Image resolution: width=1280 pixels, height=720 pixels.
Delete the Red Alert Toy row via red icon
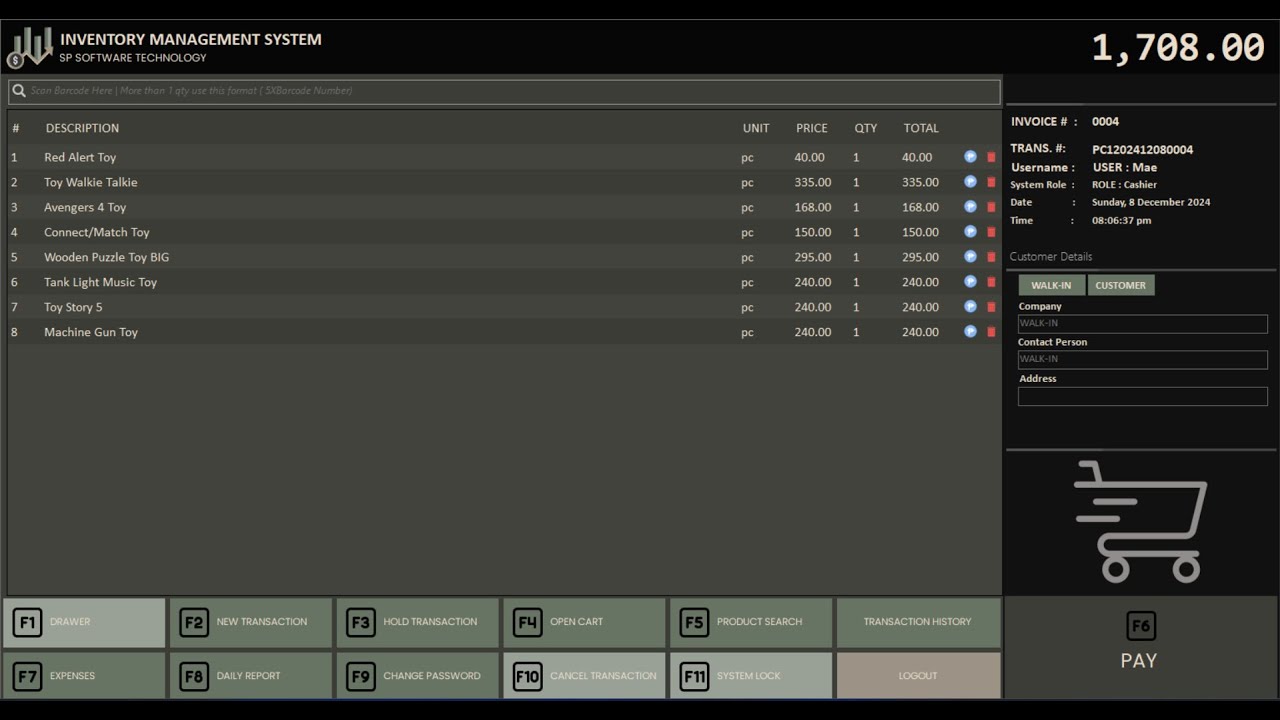[x=991, y=157]
